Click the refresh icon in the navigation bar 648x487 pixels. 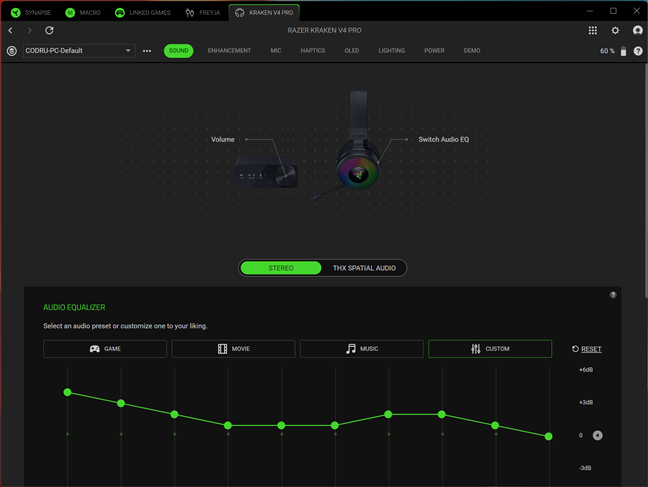[x=49, y=31]
